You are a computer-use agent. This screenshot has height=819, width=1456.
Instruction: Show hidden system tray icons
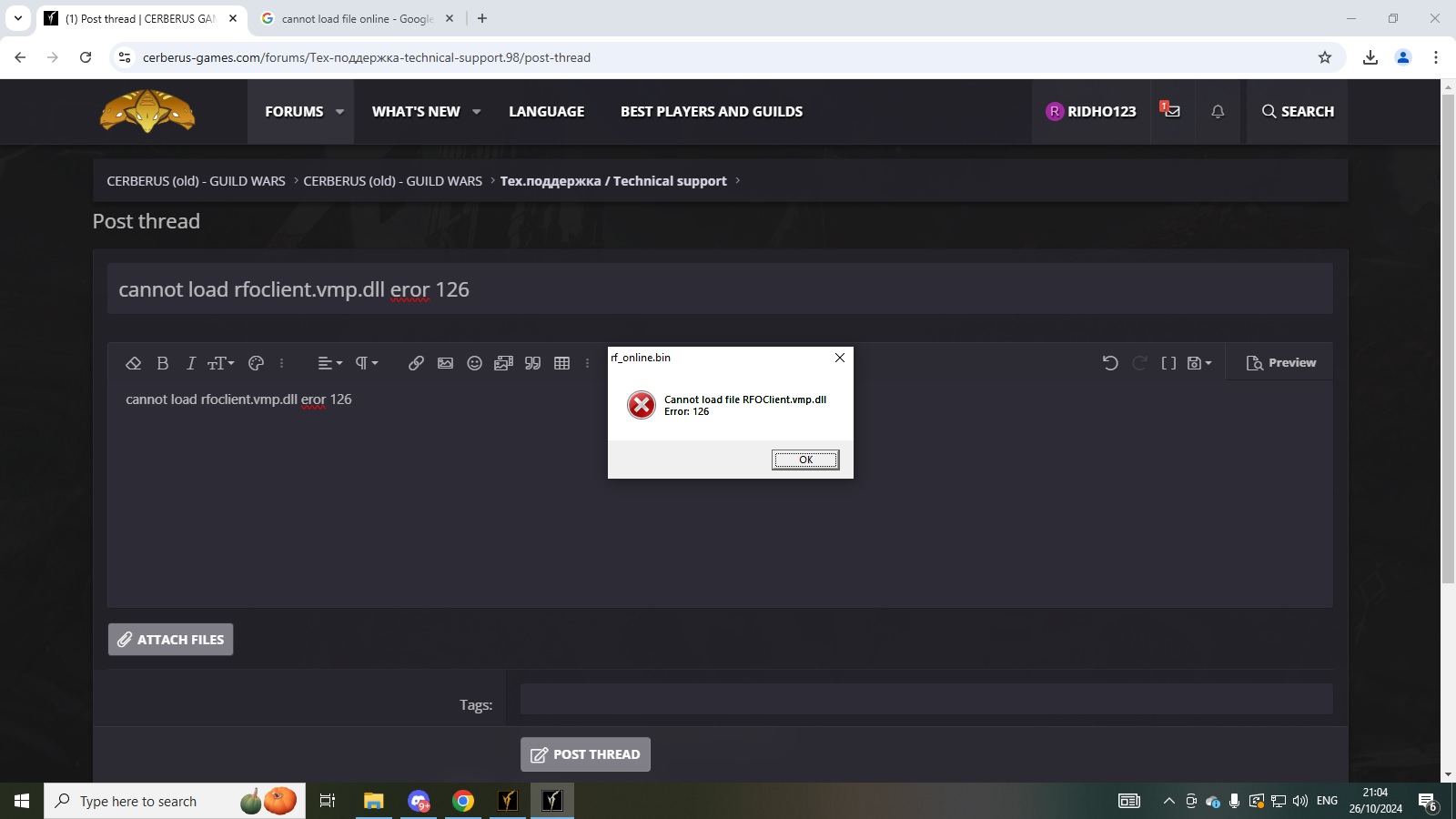click(x=1169, y=801)
